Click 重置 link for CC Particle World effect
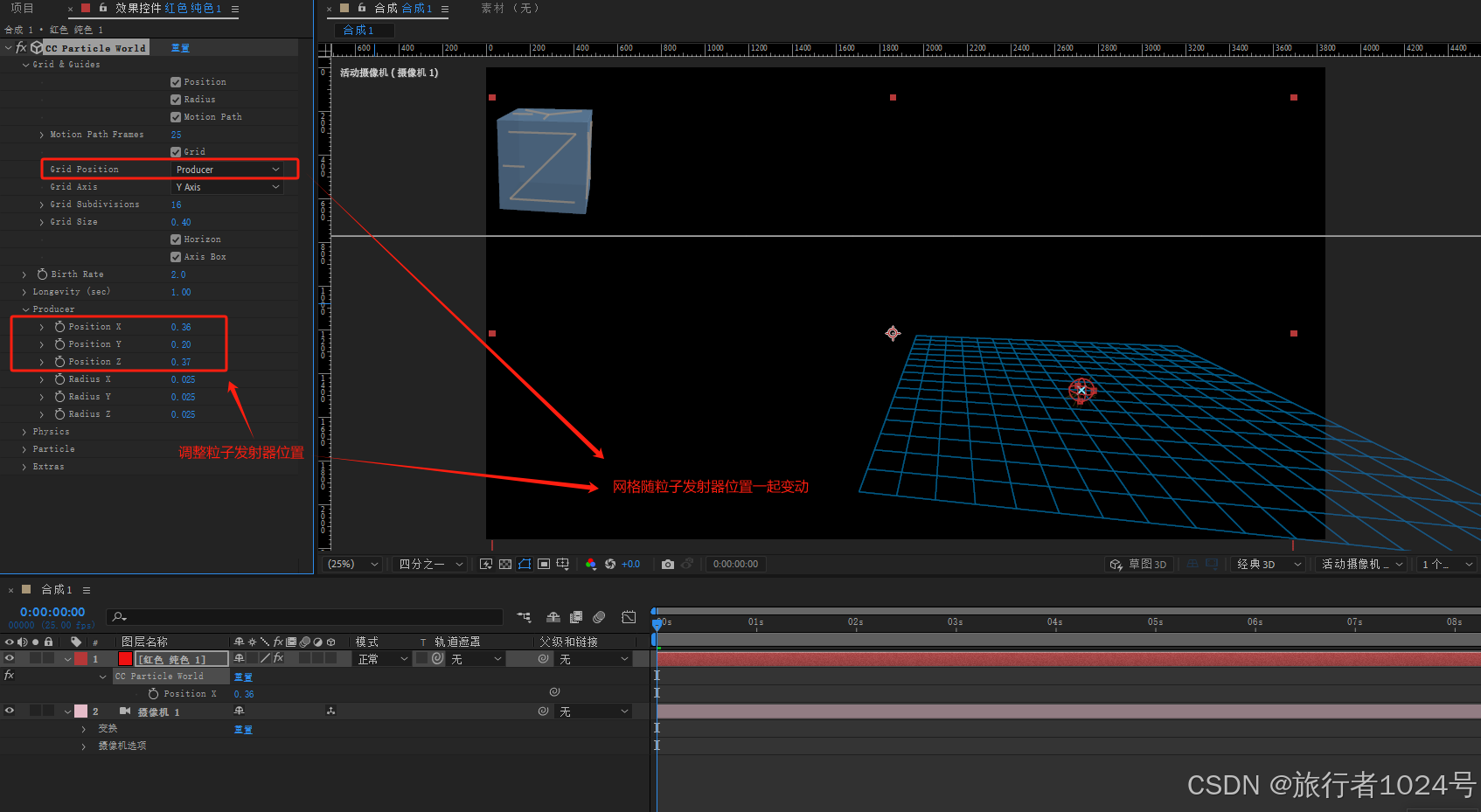This screenshot has width=1481, height=812. (180, 48)
